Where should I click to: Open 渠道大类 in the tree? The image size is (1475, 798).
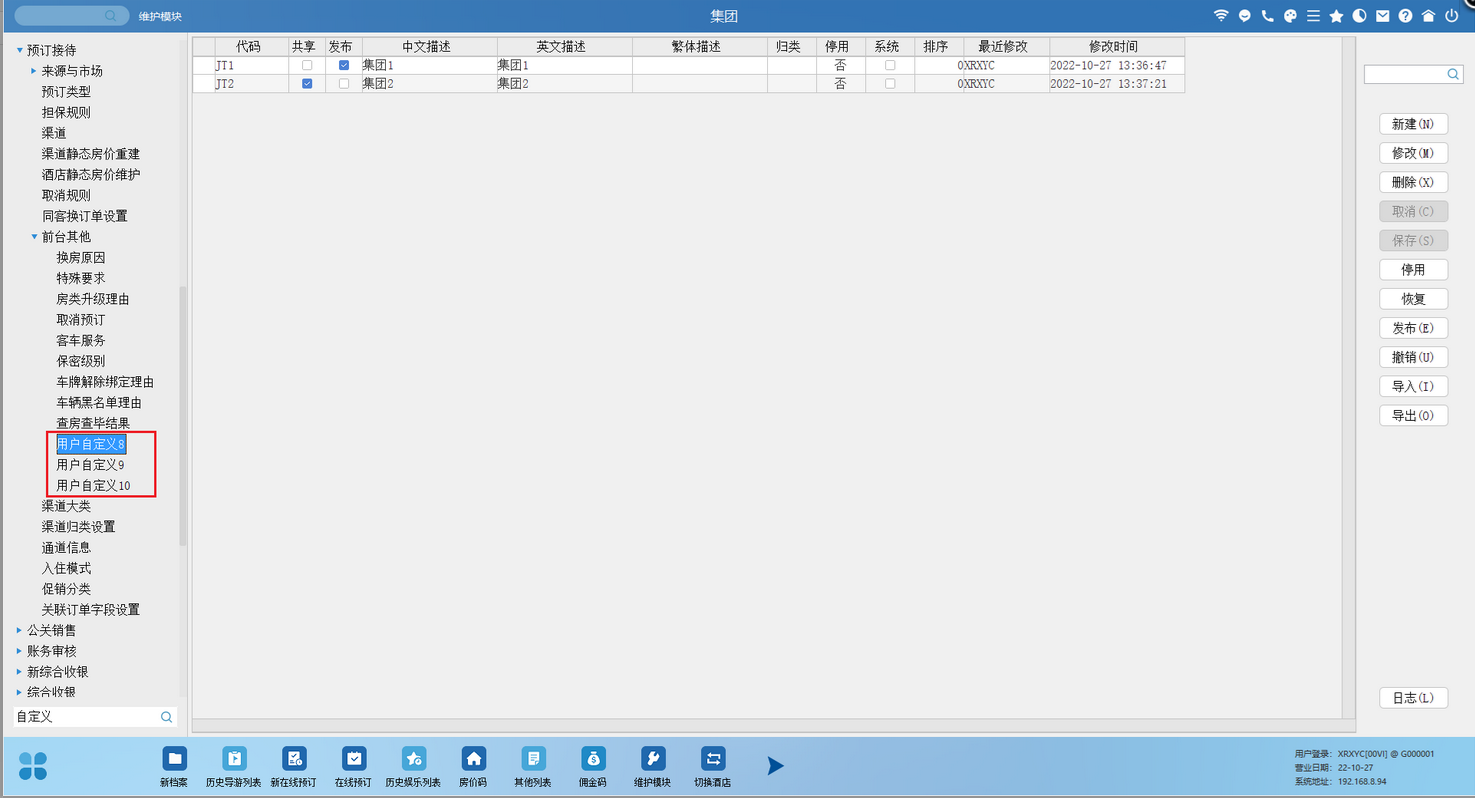(66, 506)
